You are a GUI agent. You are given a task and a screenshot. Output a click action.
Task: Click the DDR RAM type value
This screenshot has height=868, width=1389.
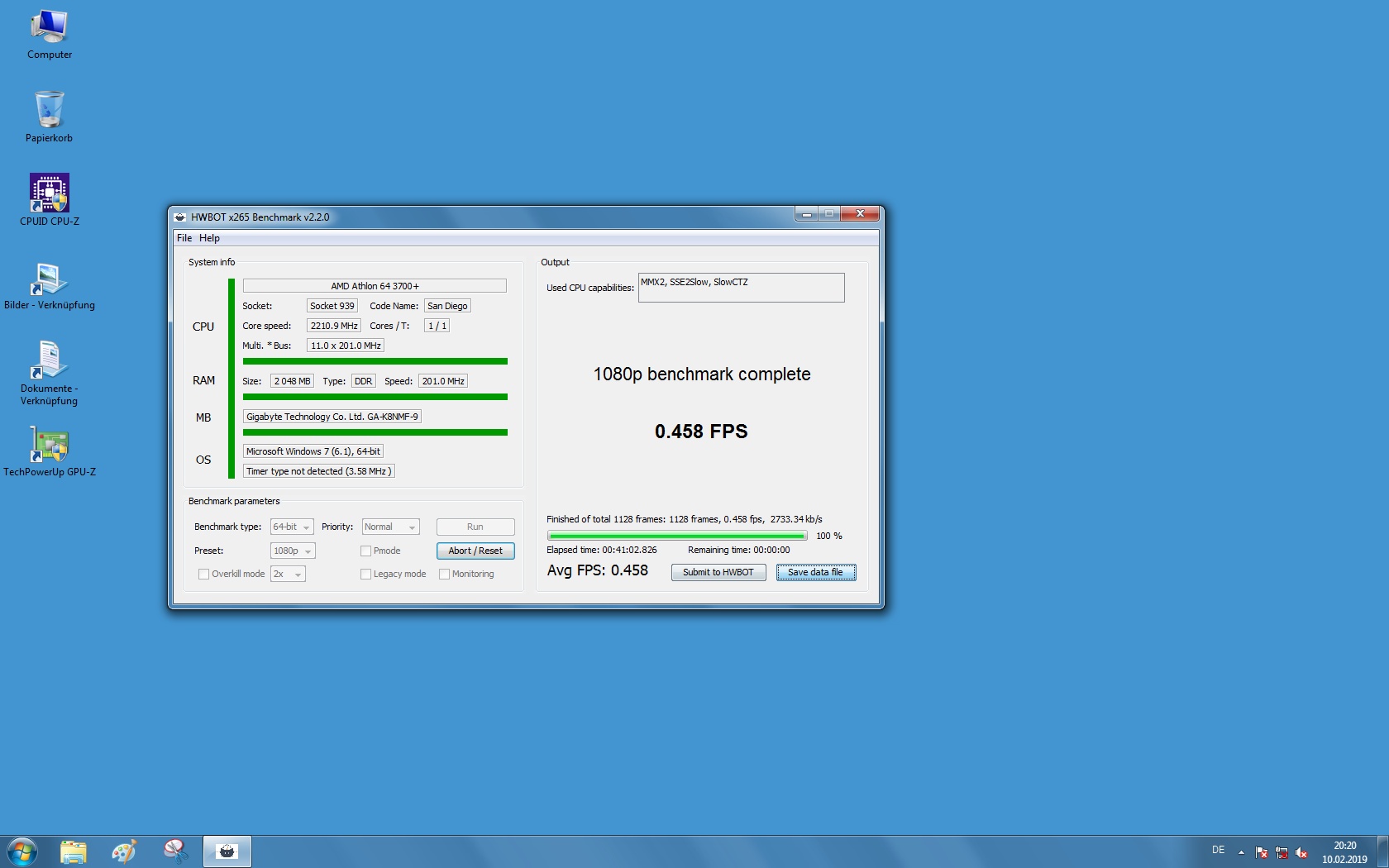click(364, 381)
